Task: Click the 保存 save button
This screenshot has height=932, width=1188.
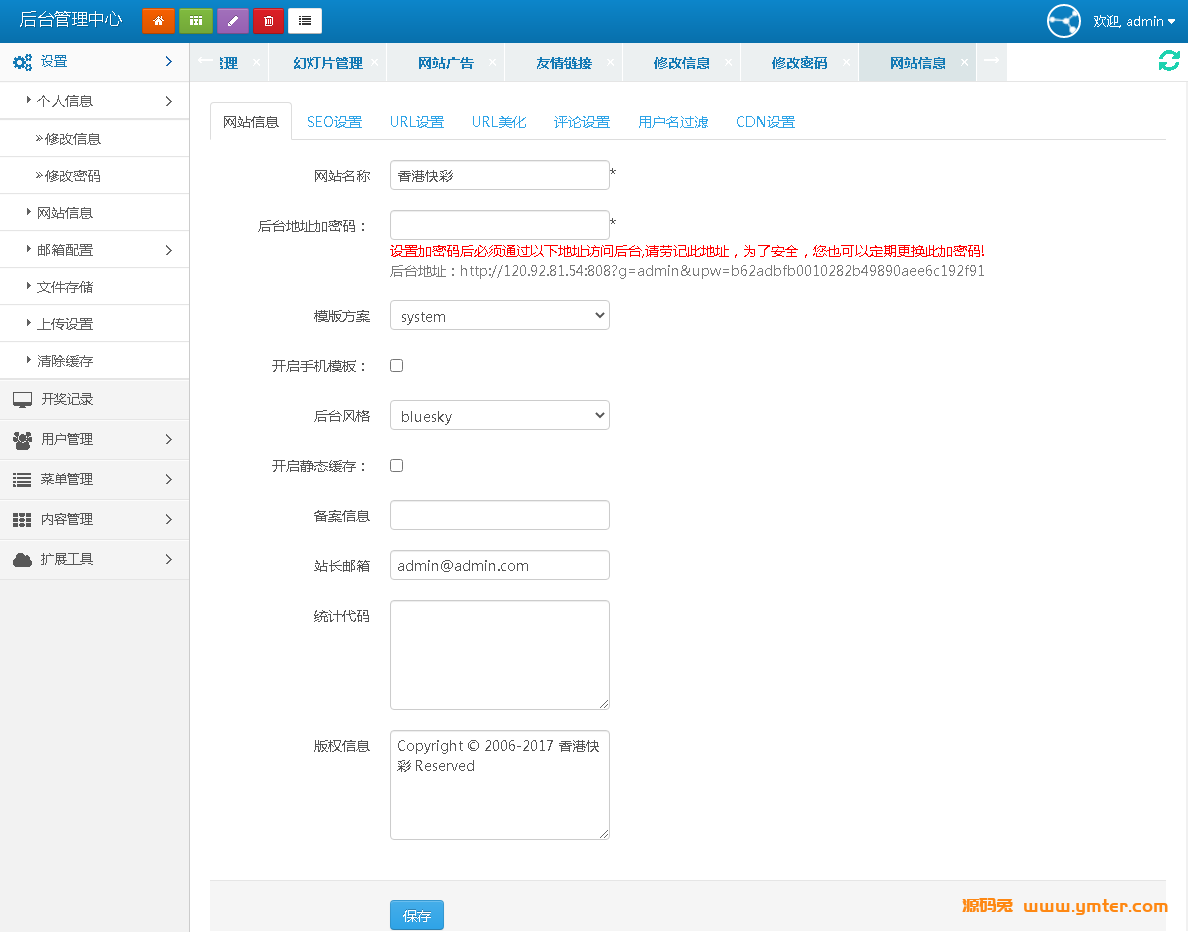Action: (417, 915)
